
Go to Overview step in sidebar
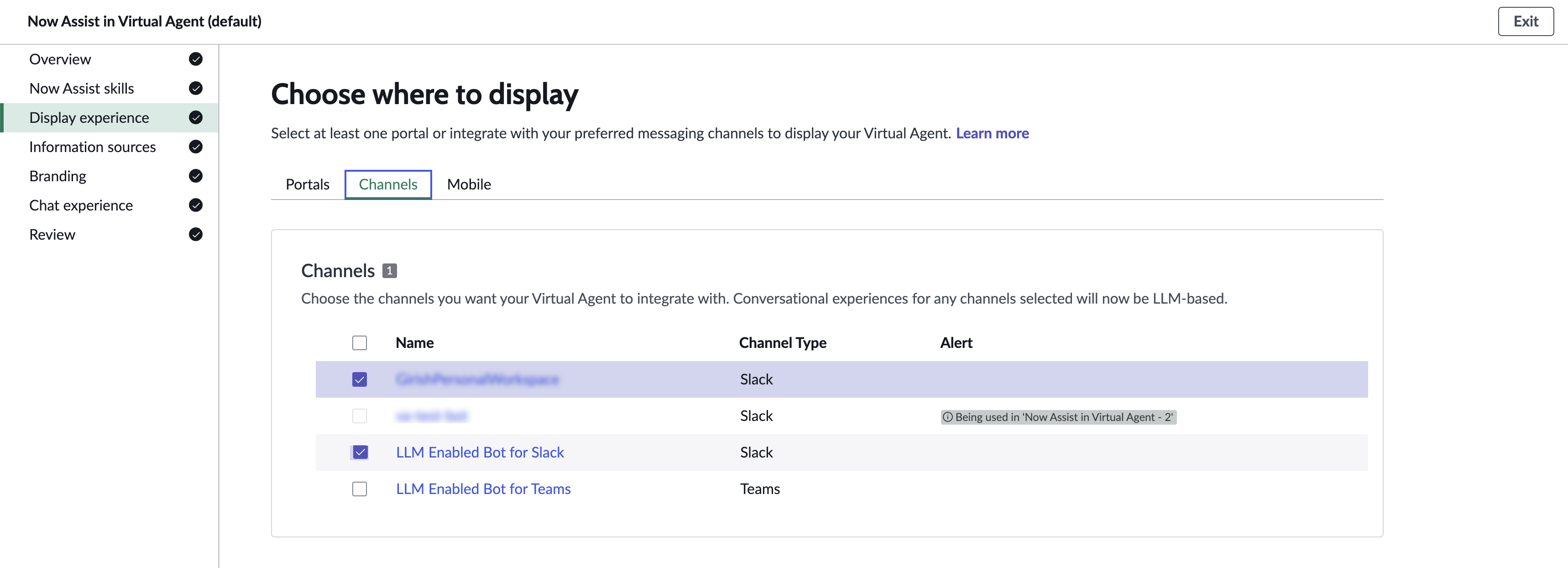point(110,59)
